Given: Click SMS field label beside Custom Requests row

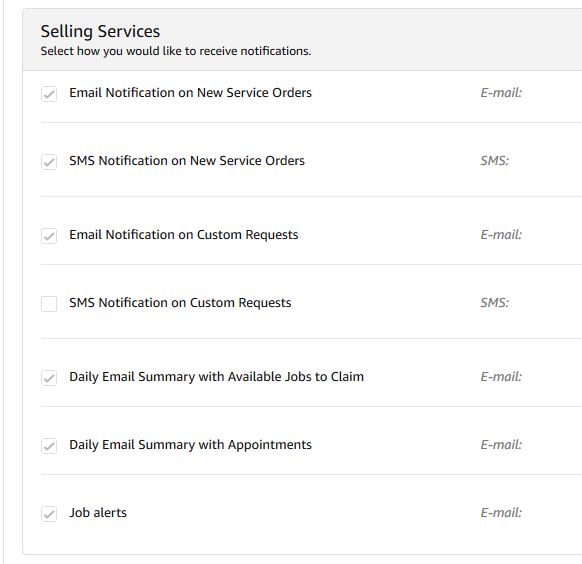Looking at the screenshot, I should (x=494, y=303).
